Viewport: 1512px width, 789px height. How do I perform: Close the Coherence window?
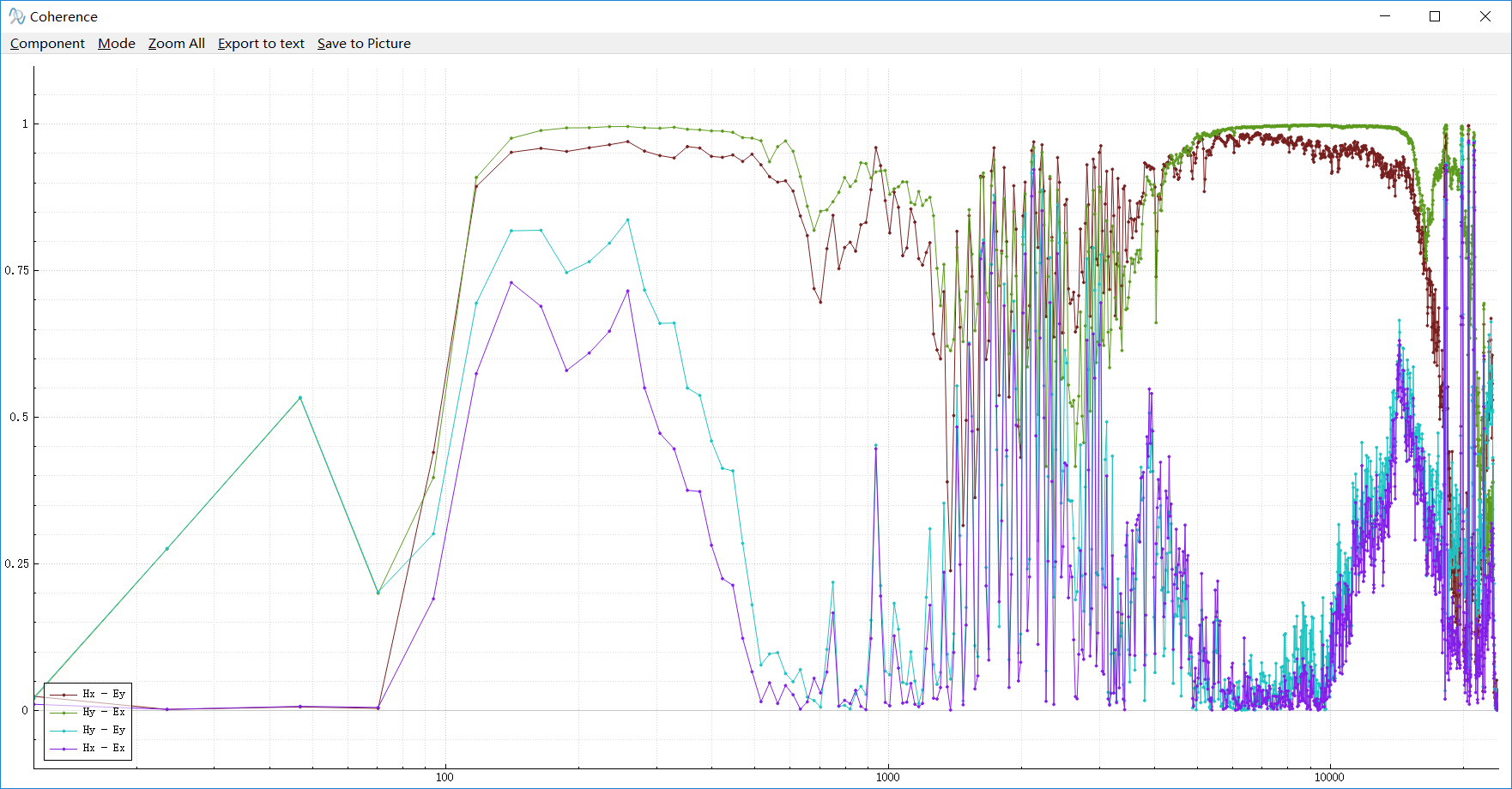click(x=1485, y=16)
